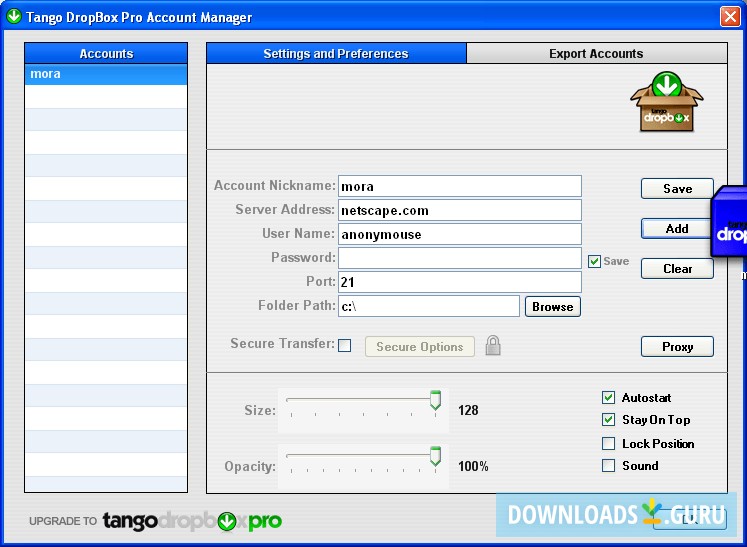This screenshot has height=547, width=747.
Task: Save the account settings with the Save button
Action: 677,189
